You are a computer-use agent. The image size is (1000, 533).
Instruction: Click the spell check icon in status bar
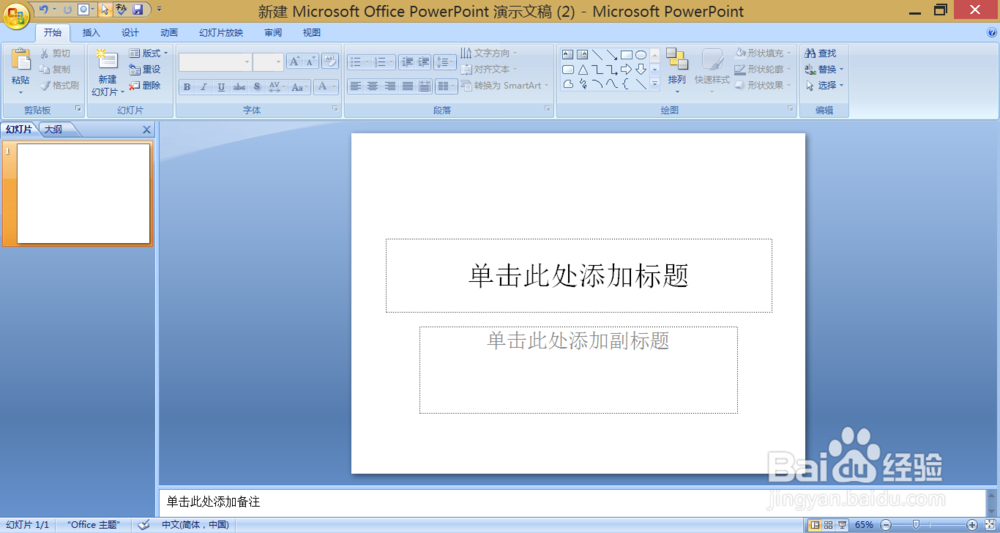click(x=144, y=525)
